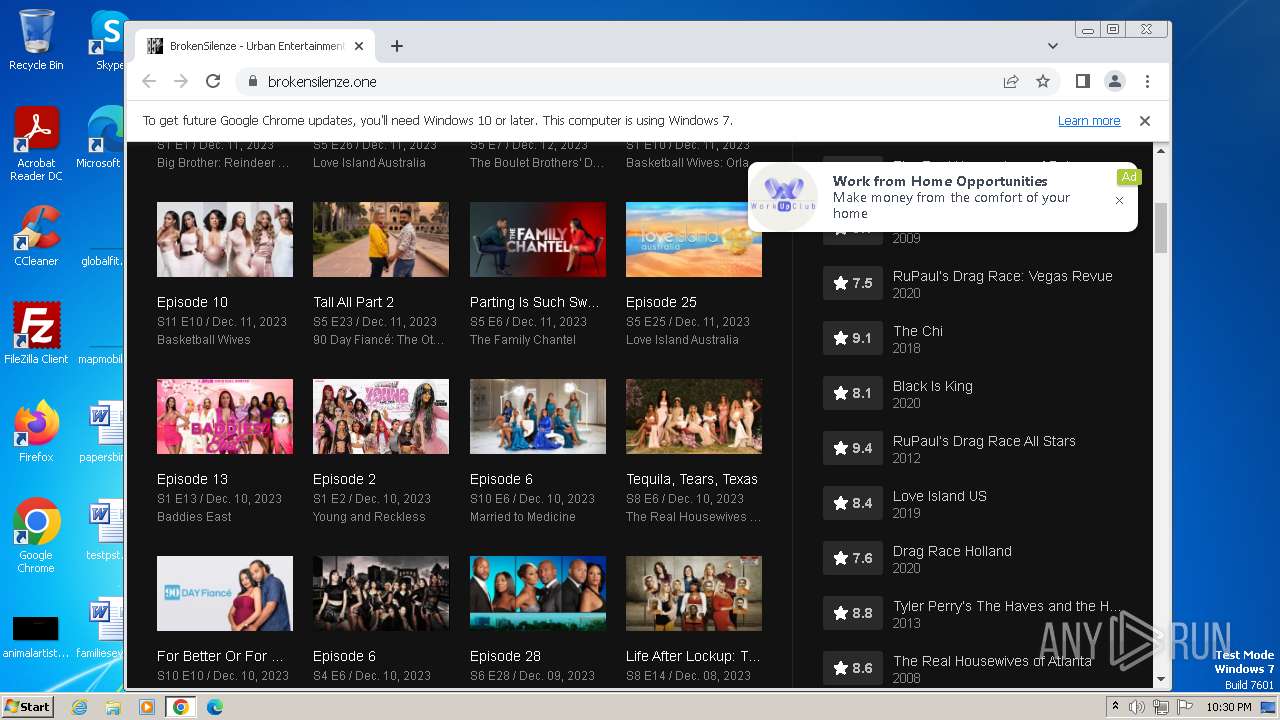This screenshot has width=1280, height=720.
Task: Select the FileZilla Client desktop icon
Action: coord(36,334)
